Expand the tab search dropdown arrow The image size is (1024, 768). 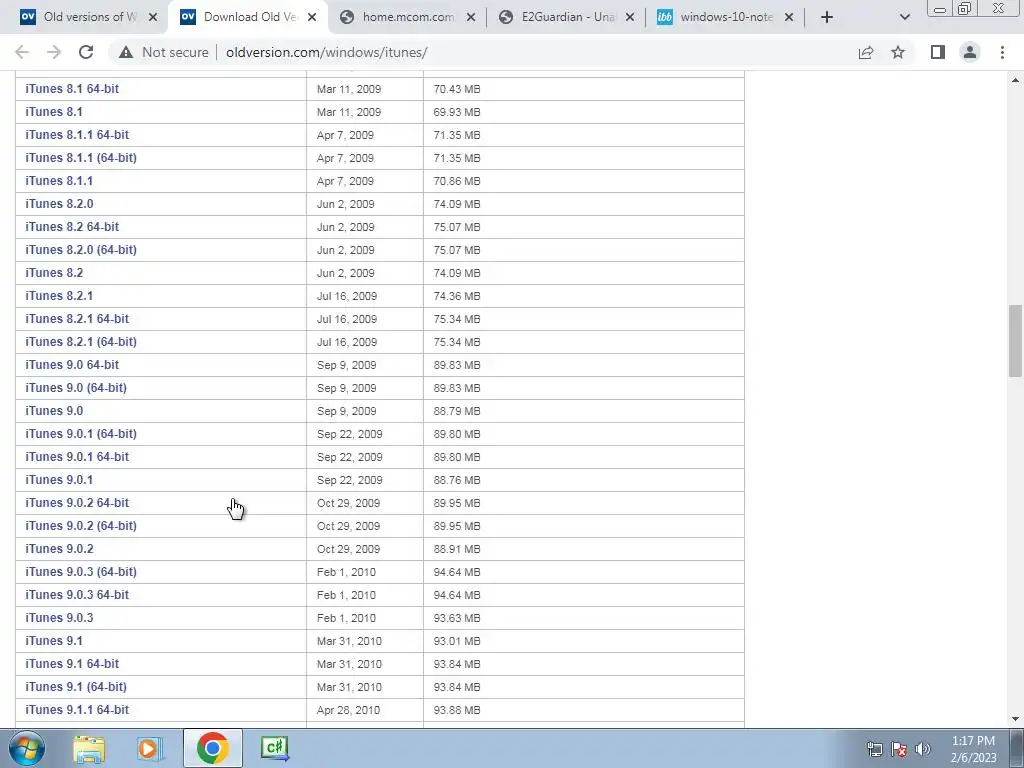point(904,17)
